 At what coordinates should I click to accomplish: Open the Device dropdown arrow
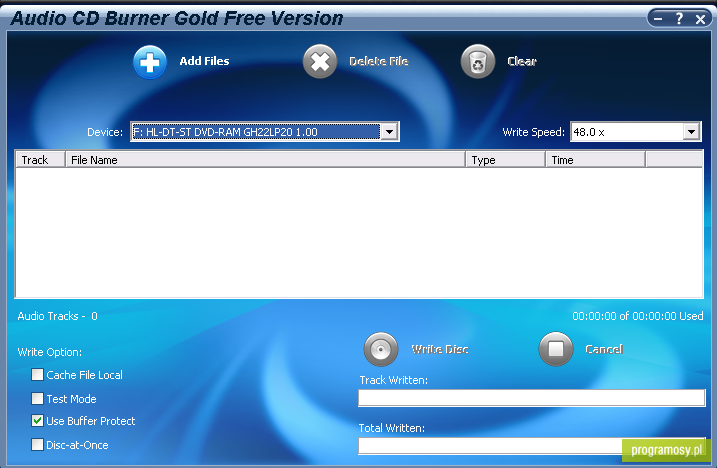pos(389,132)
